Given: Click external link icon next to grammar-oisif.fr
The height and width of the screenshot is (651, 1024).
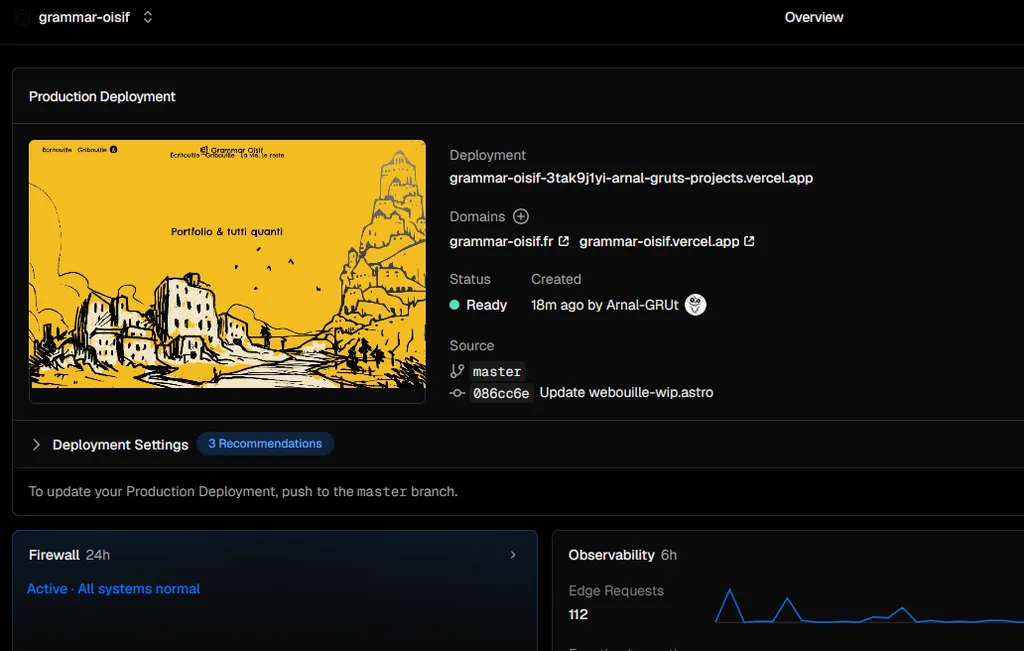Looking at the screenshot, I should tap(564, 241).
